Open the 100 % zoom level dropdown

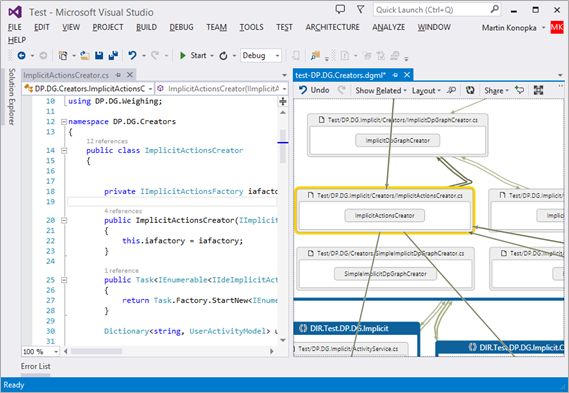pos(56,351)
